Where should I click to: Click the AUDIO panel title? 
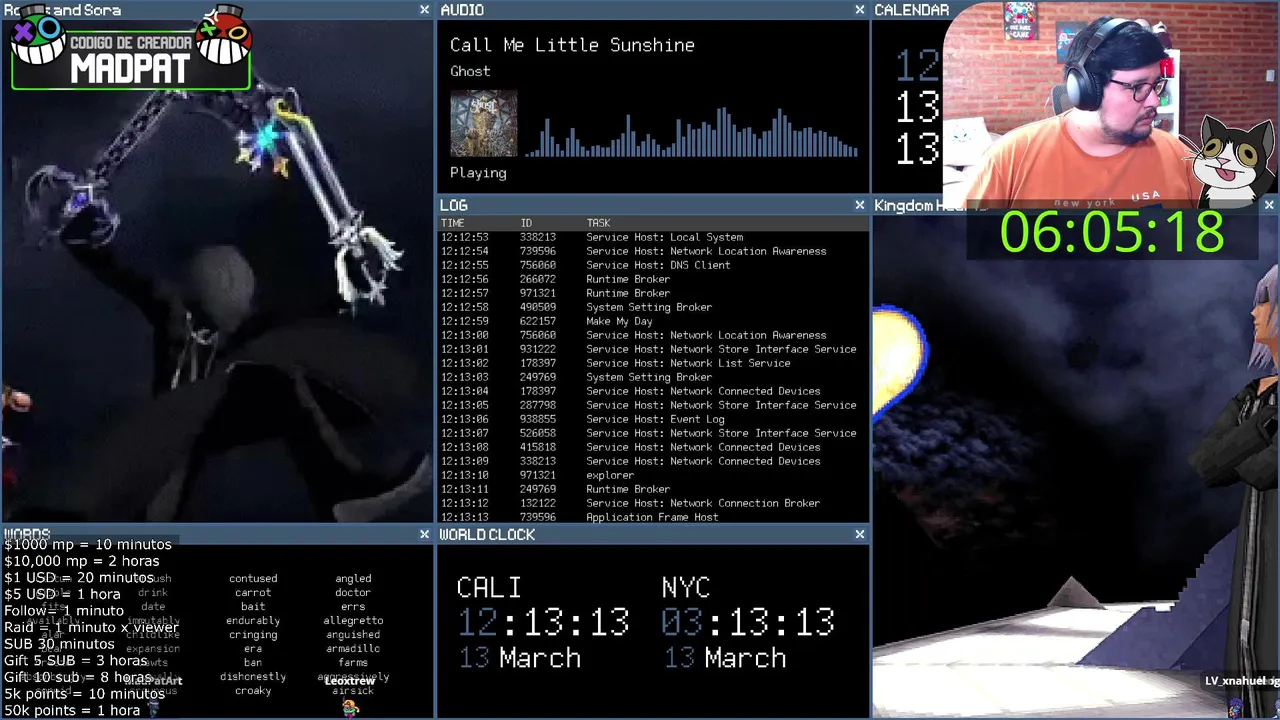point(462,10)
